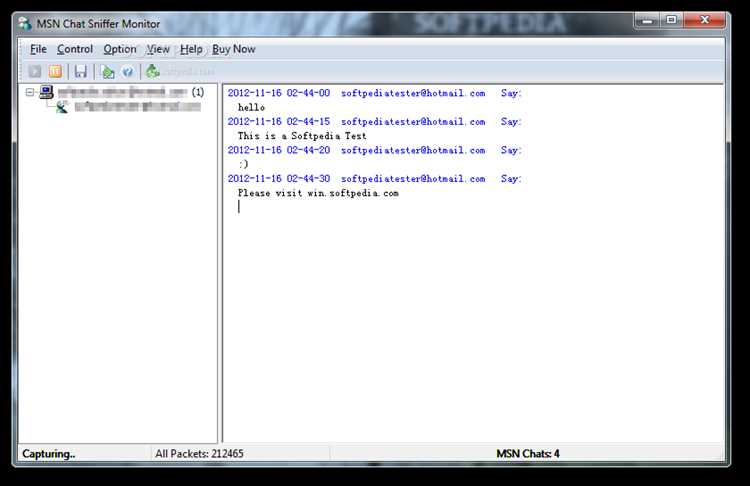Click the application icon in title bar
This screenshot has width=750, height=486.
coord(25,23)
